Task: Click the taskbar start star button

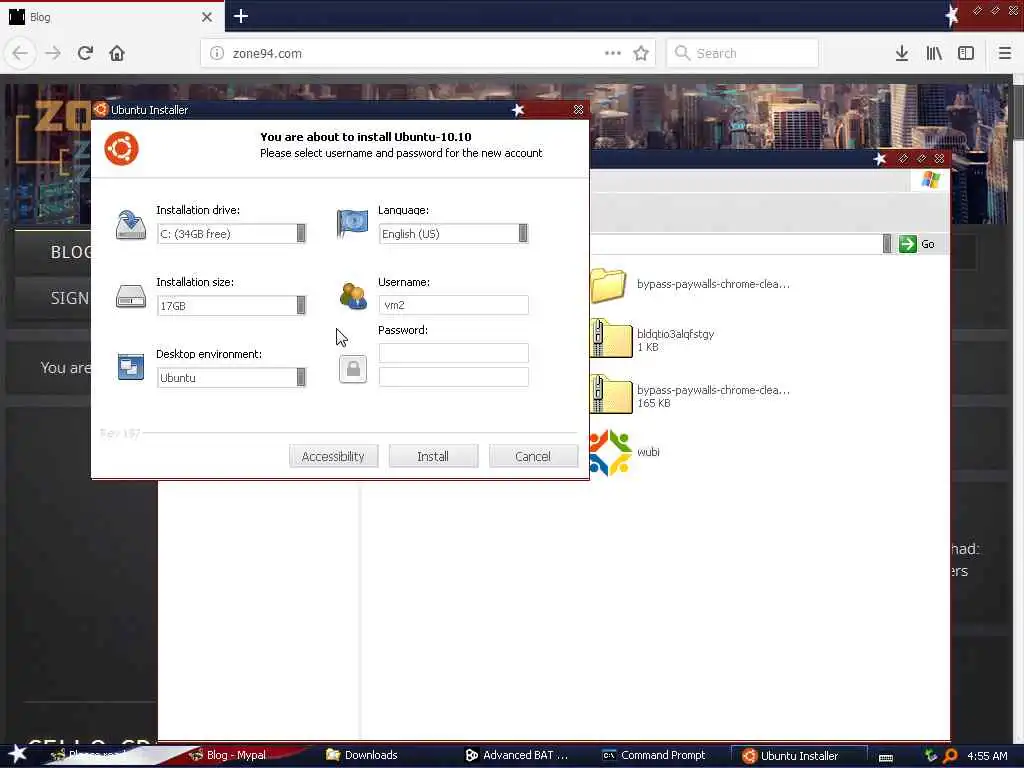Action: 18,754
